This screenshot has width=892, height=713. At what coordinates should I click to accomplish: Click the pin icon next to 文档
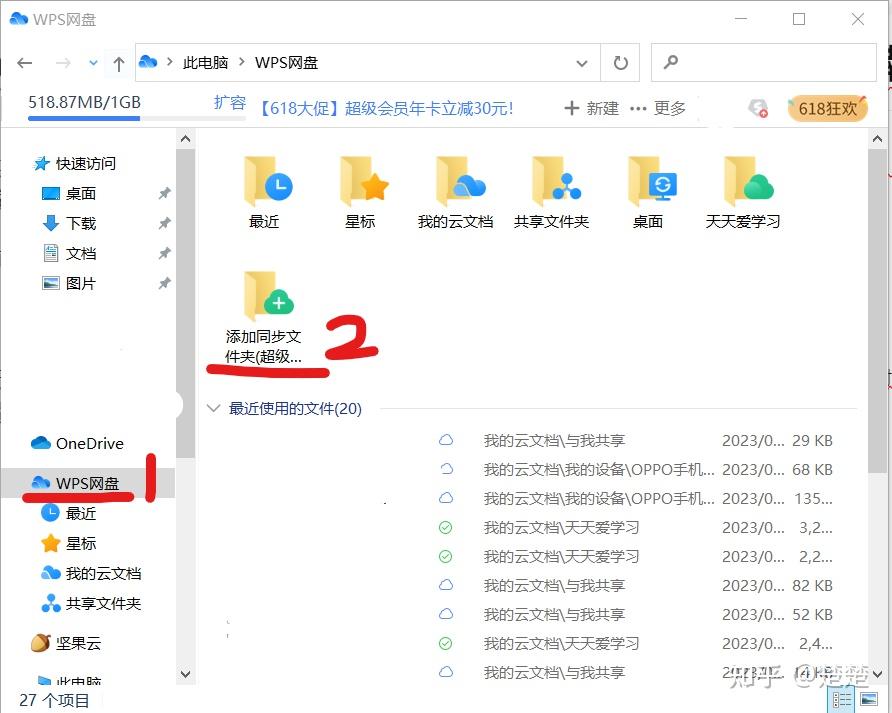coord(164,253)
